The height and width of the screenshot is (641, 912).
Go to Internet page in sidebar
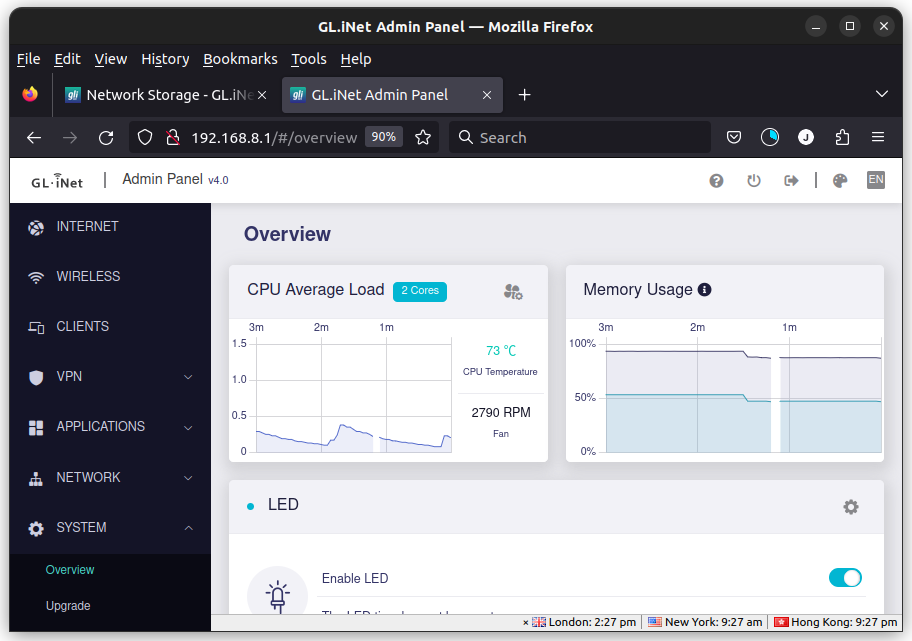tap(87, 227)
